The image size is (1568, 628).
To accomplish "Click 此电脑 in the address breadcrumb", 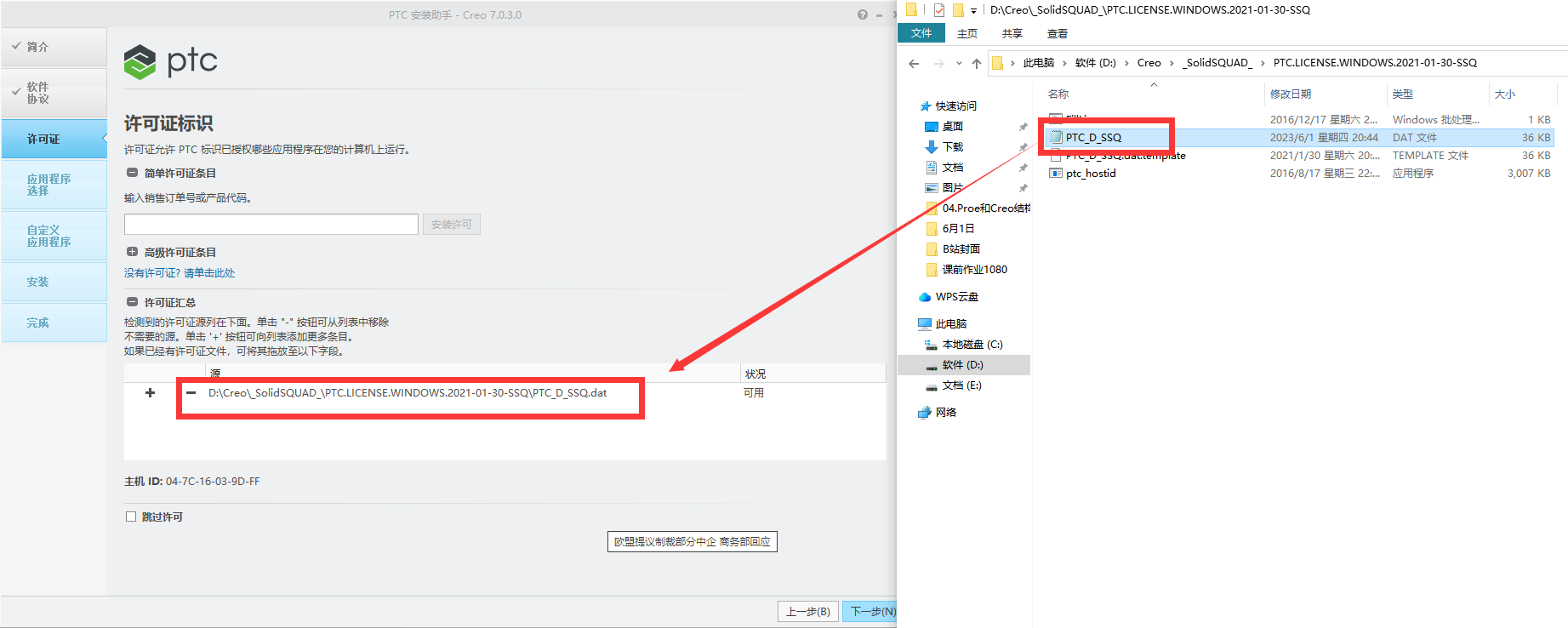I will pos(1039,63).
